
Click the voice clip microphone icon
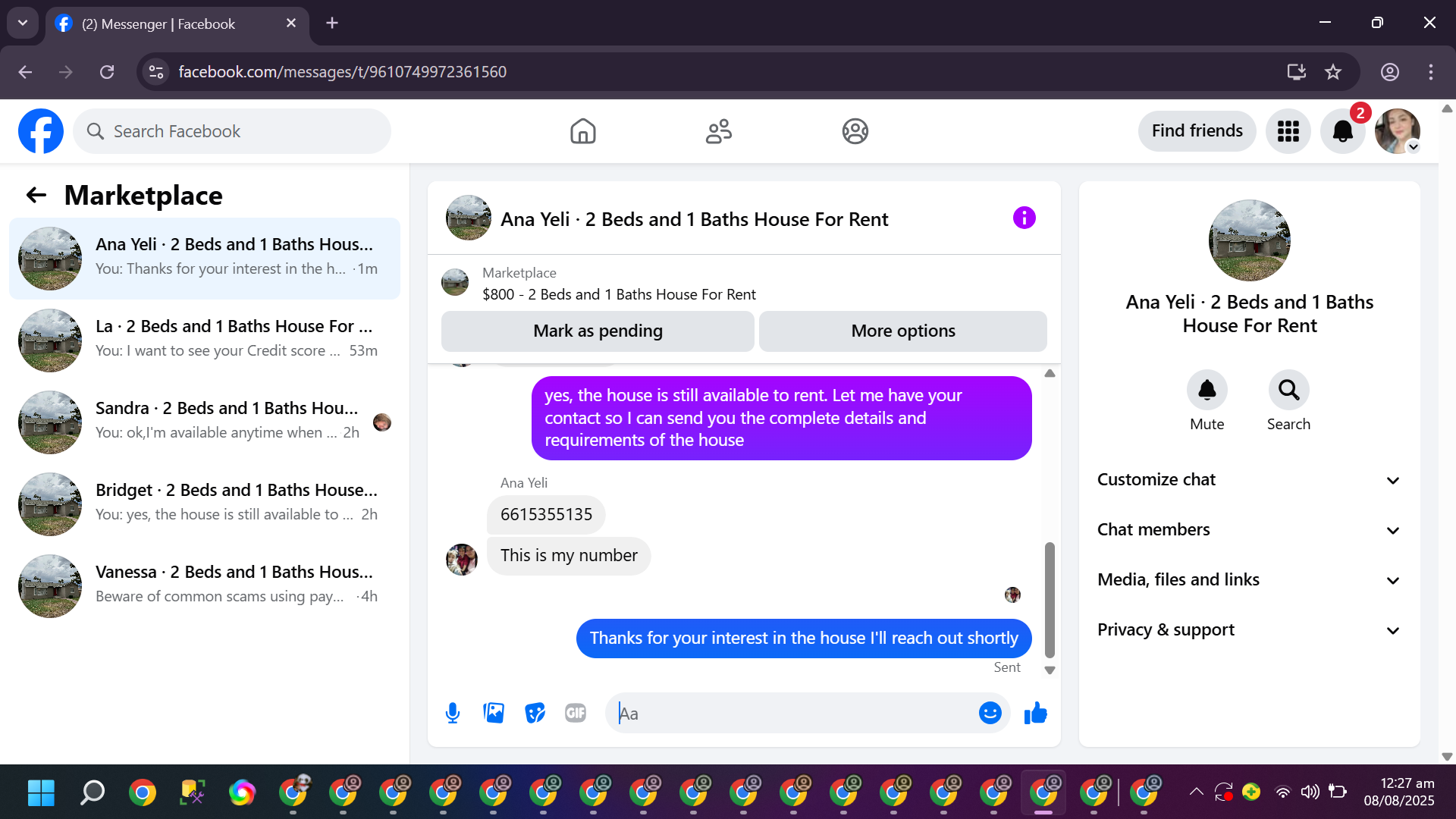point(453,713)
